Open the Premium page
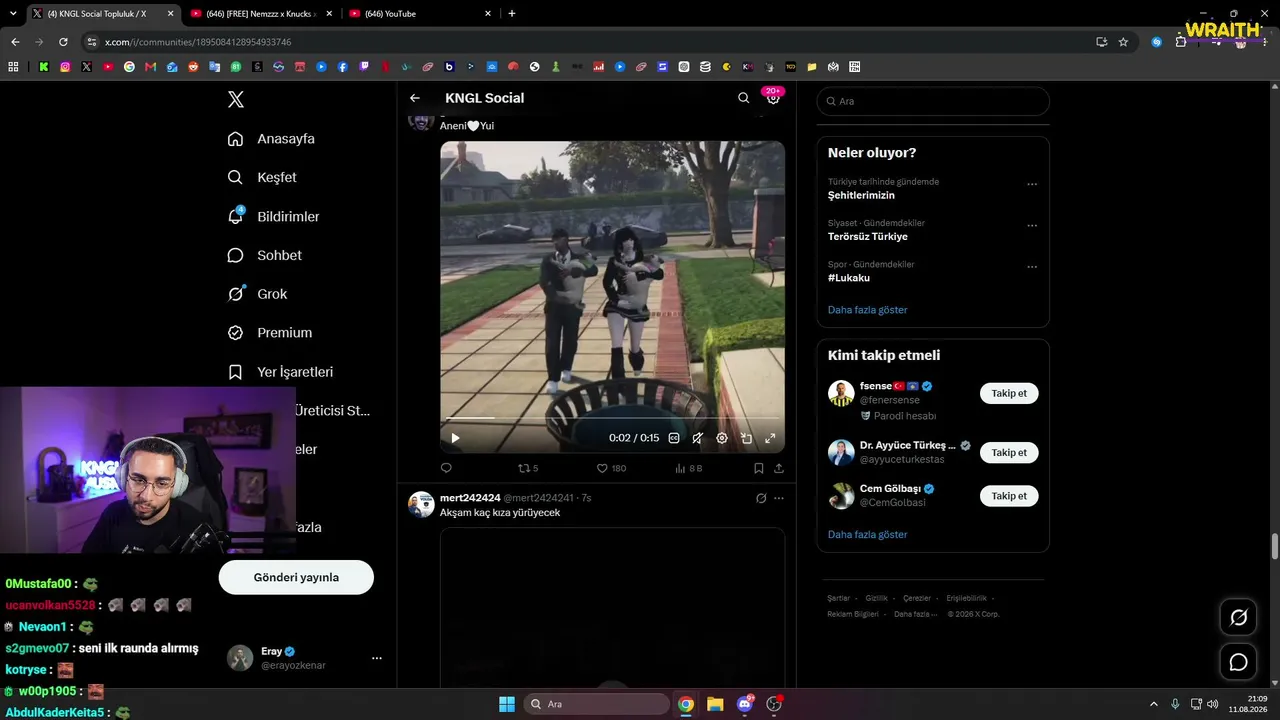The width and height of the screenshot is (1280, 720). (x=269, y=333)
